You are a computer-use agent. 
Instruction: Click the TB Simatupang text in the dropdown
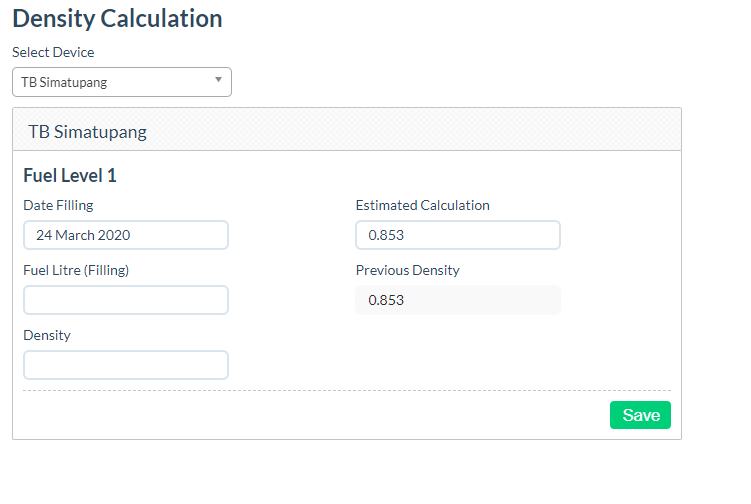click(64, 82)
